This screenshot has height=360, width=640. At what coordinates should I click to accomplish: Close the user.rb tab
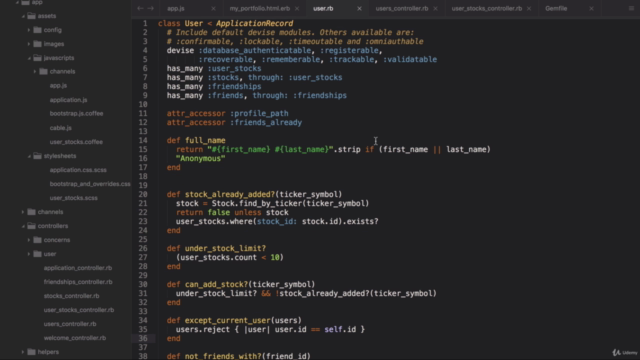tap(359, 9)
